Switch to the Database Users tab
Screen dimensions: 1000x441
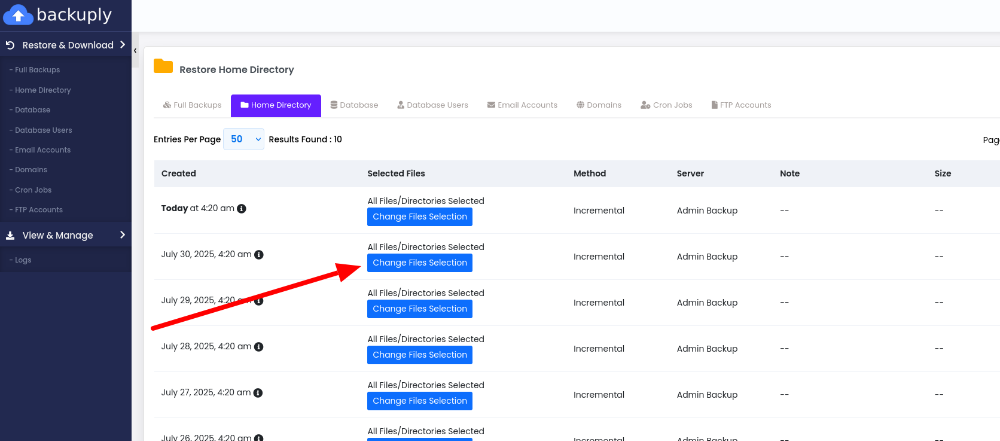pyautogui.click(x=432, y=105)
